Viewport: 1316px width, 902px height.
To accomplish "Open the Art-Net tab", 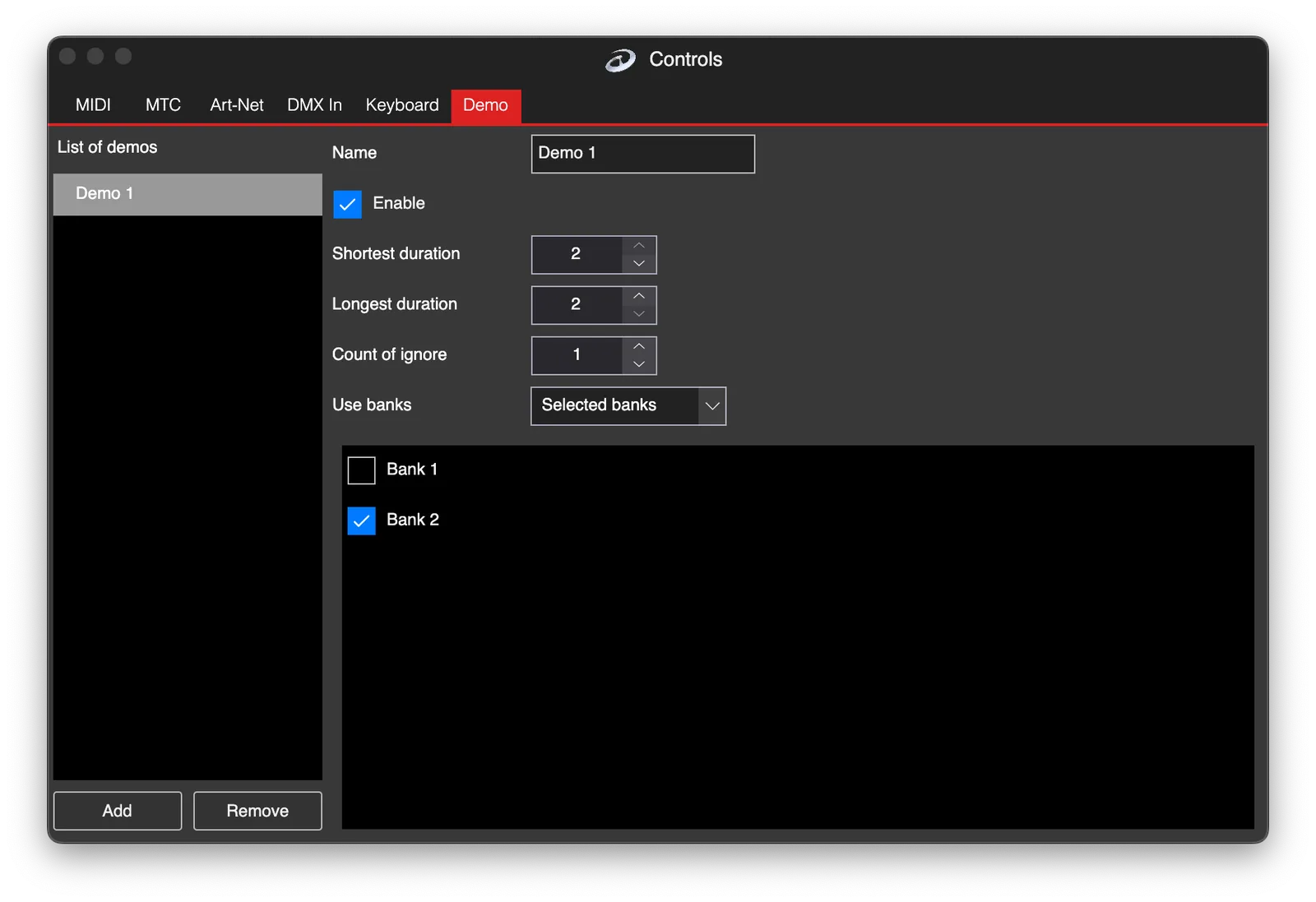I will pos(237,105).
